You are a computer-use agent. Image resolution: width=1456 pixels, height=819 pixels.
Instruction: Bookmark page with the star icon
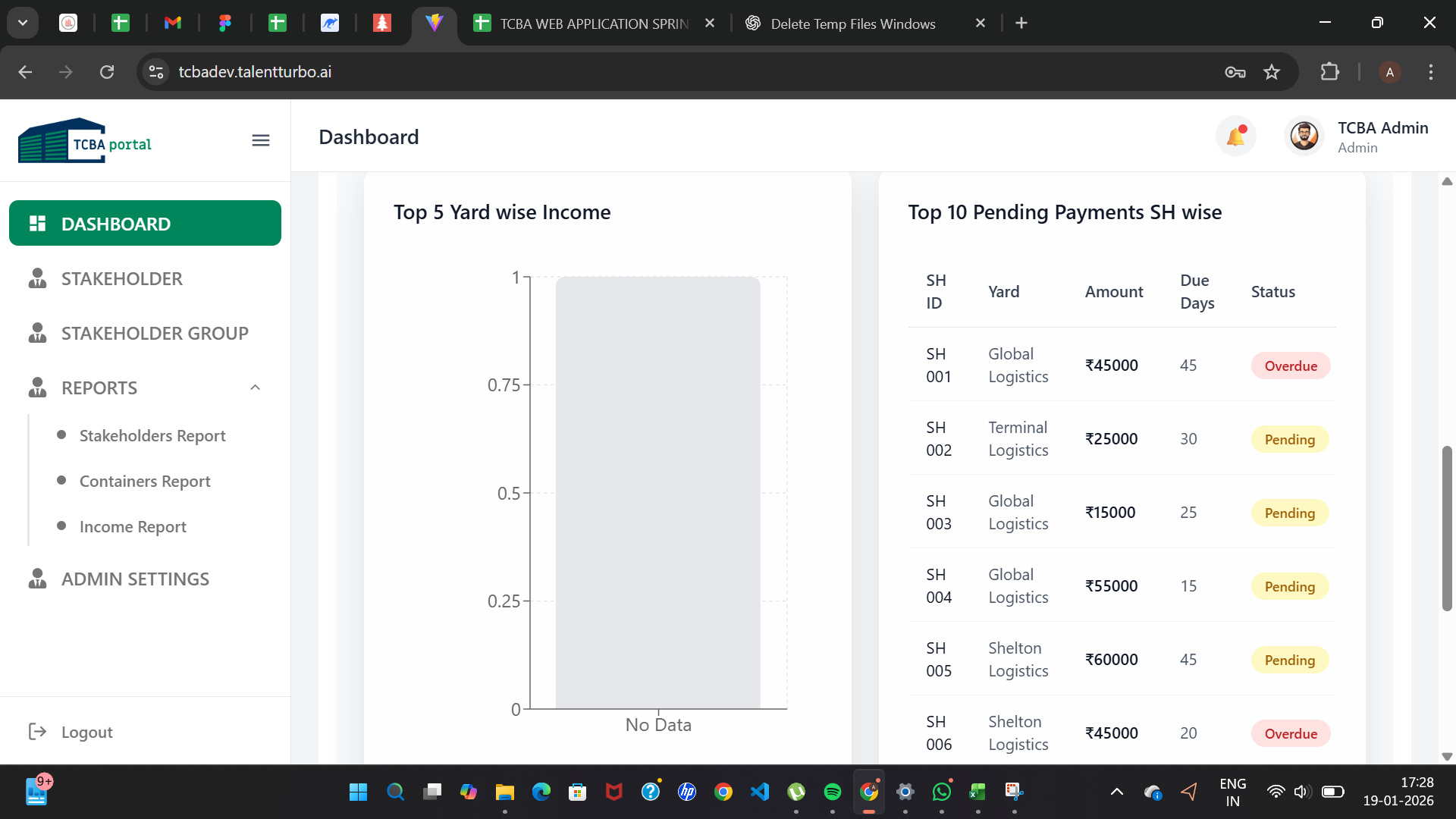pos(1272,72)
